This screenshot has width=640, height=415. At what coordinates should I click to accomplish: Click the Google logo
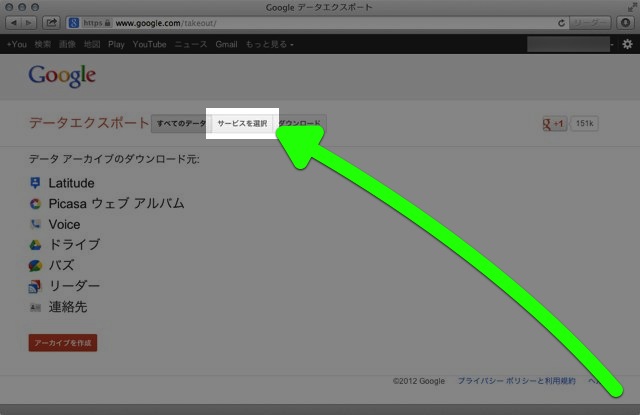(x=62, y=76)
